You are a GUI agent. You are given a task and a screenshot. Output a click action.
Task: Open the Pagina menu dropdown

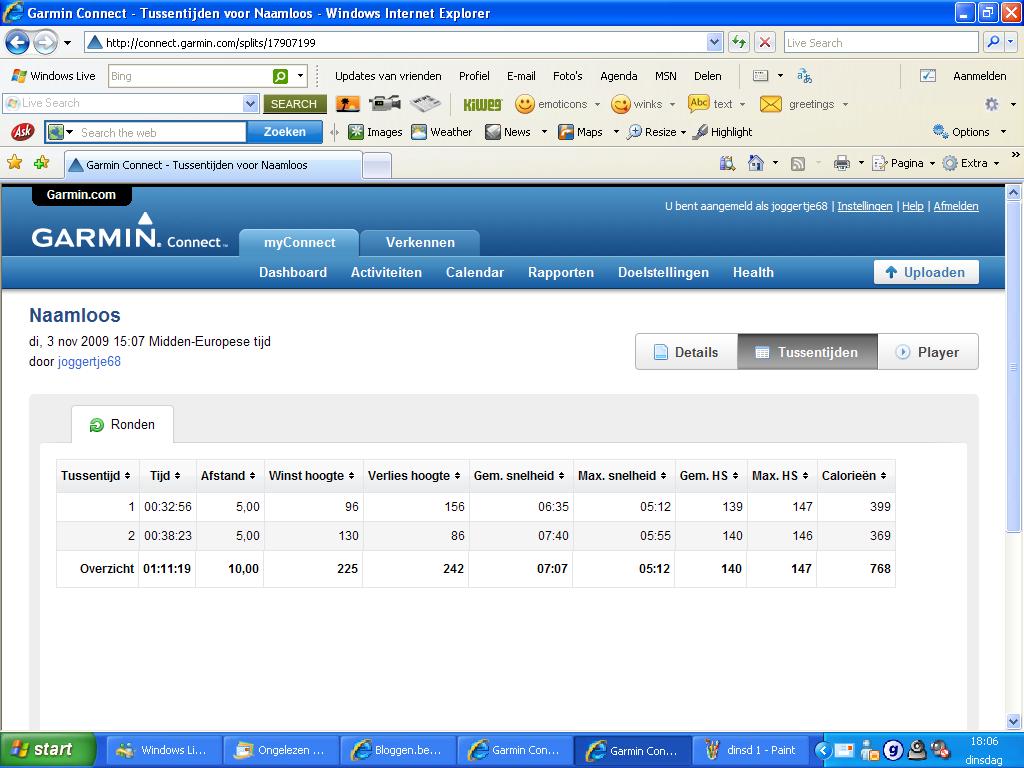point(932,163)
